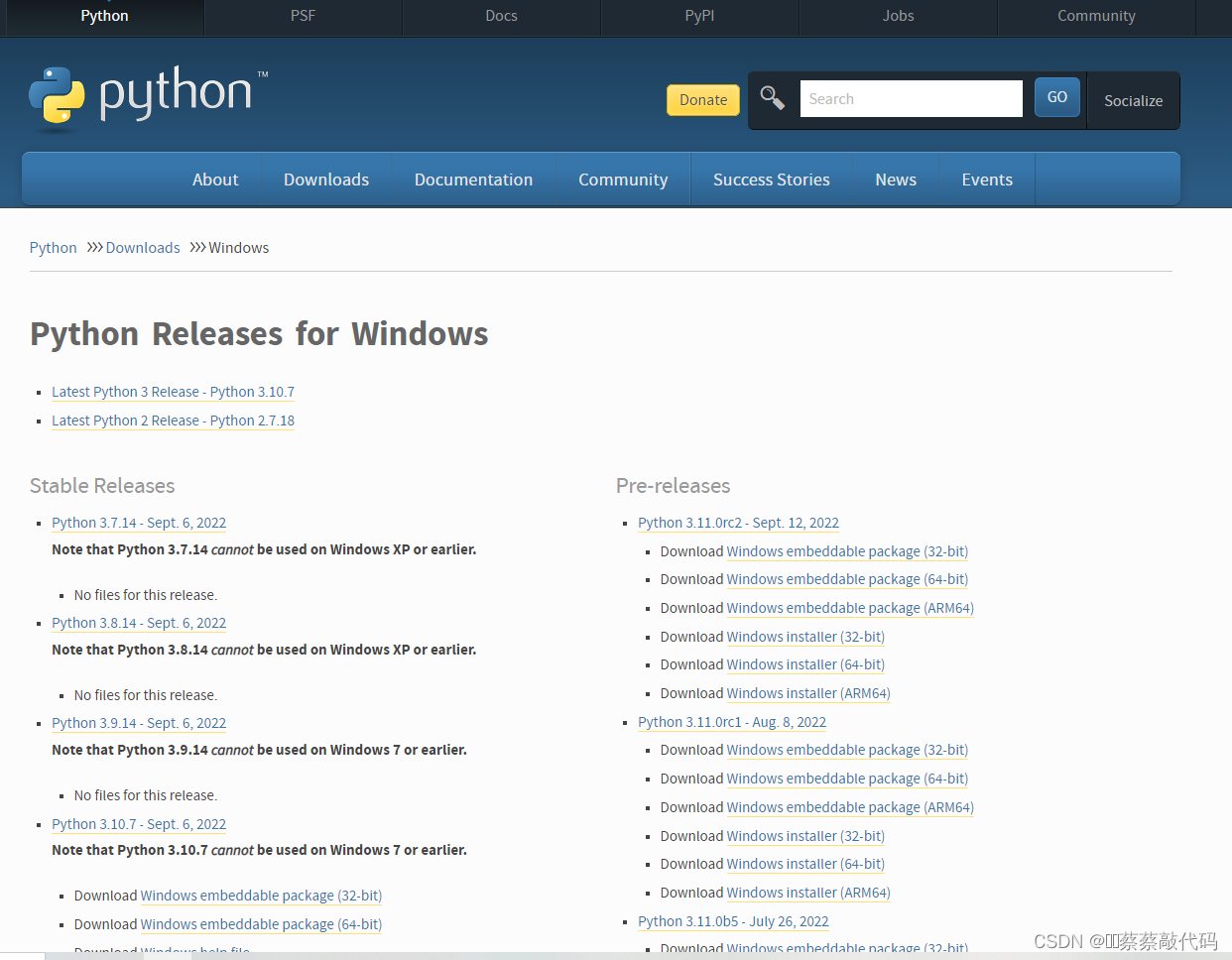Download 3.11.0rc2 embeddable package (64-bit)

click(x=847, y=579)
